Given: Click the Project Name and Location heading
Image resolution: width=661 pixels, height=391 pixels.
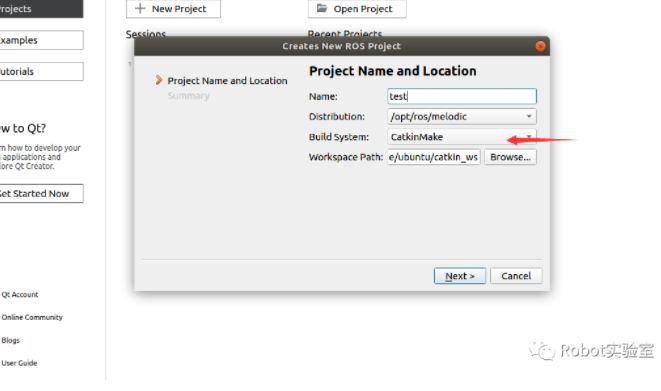Looking at the screenshot, I should [x=392, y=71].
